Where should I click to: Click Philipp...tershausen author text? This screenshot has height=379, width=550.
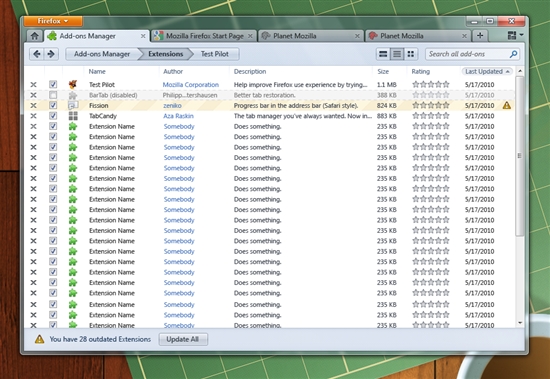coord(190,95)
